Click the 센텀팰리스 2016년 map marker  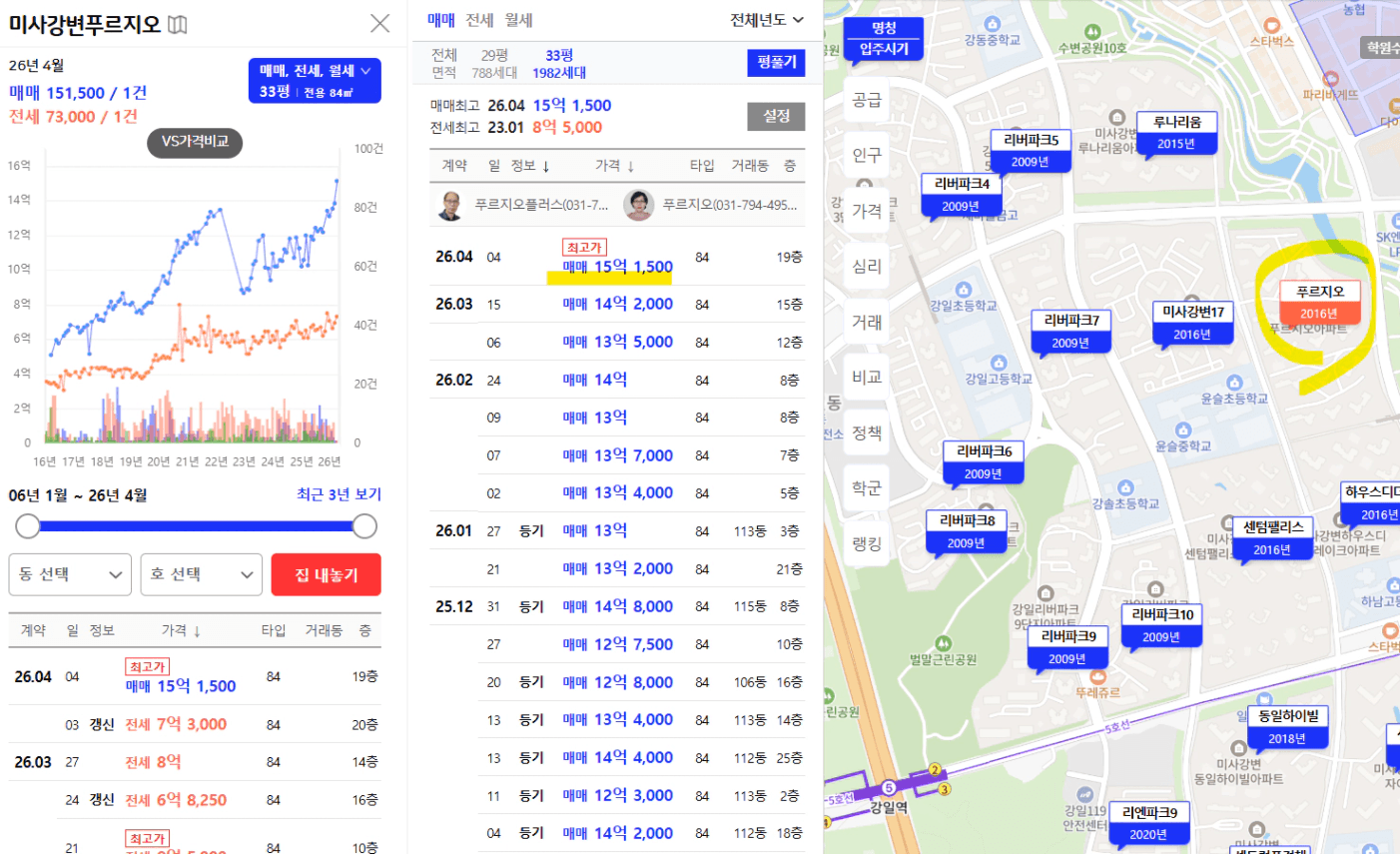(1272, 537)
